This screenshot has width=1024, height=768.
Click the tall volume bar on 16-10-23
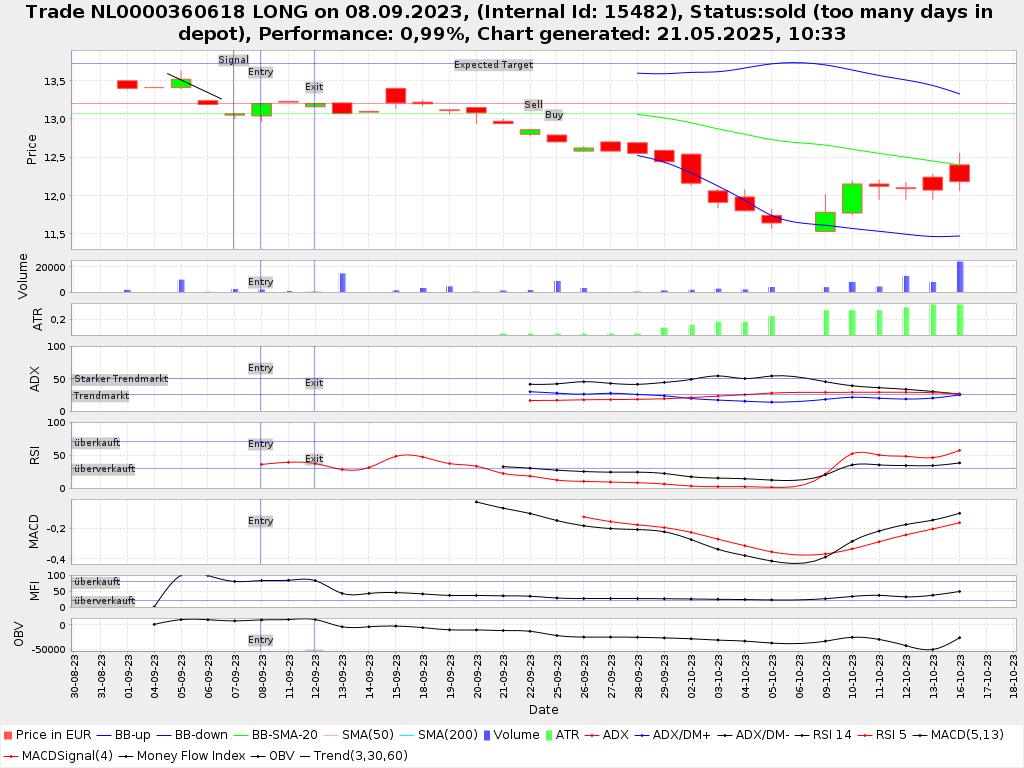[960, 277]
